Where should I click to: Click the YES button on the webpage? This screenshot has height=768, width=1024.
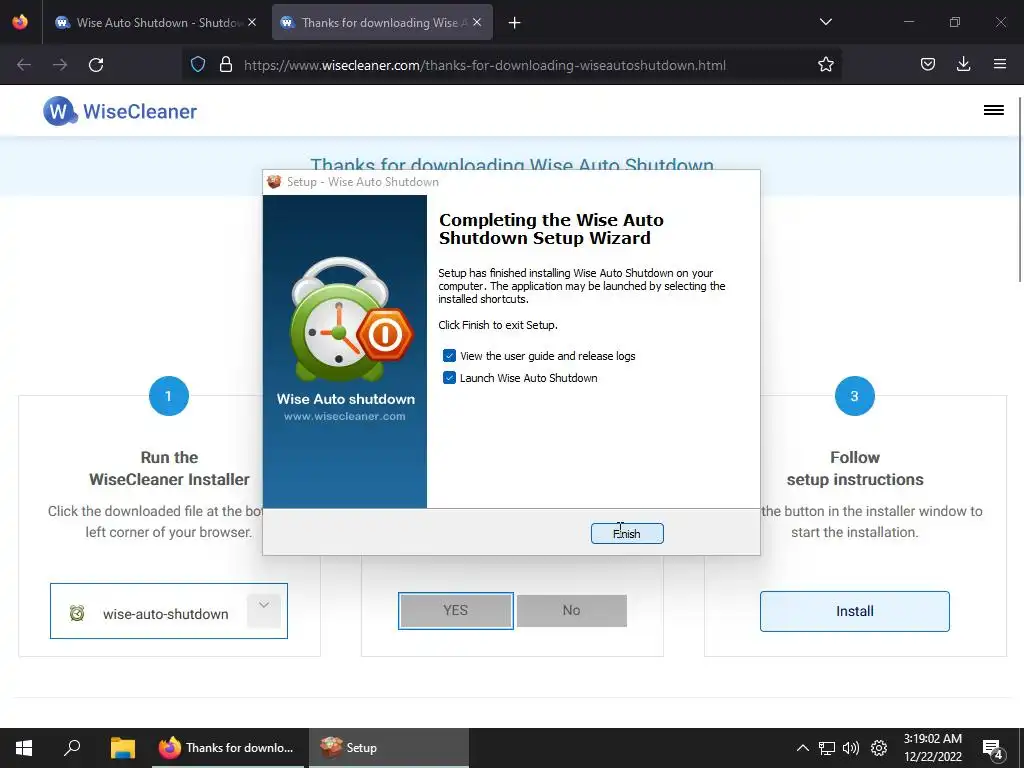pyautogui.click(x=455, y=611)
